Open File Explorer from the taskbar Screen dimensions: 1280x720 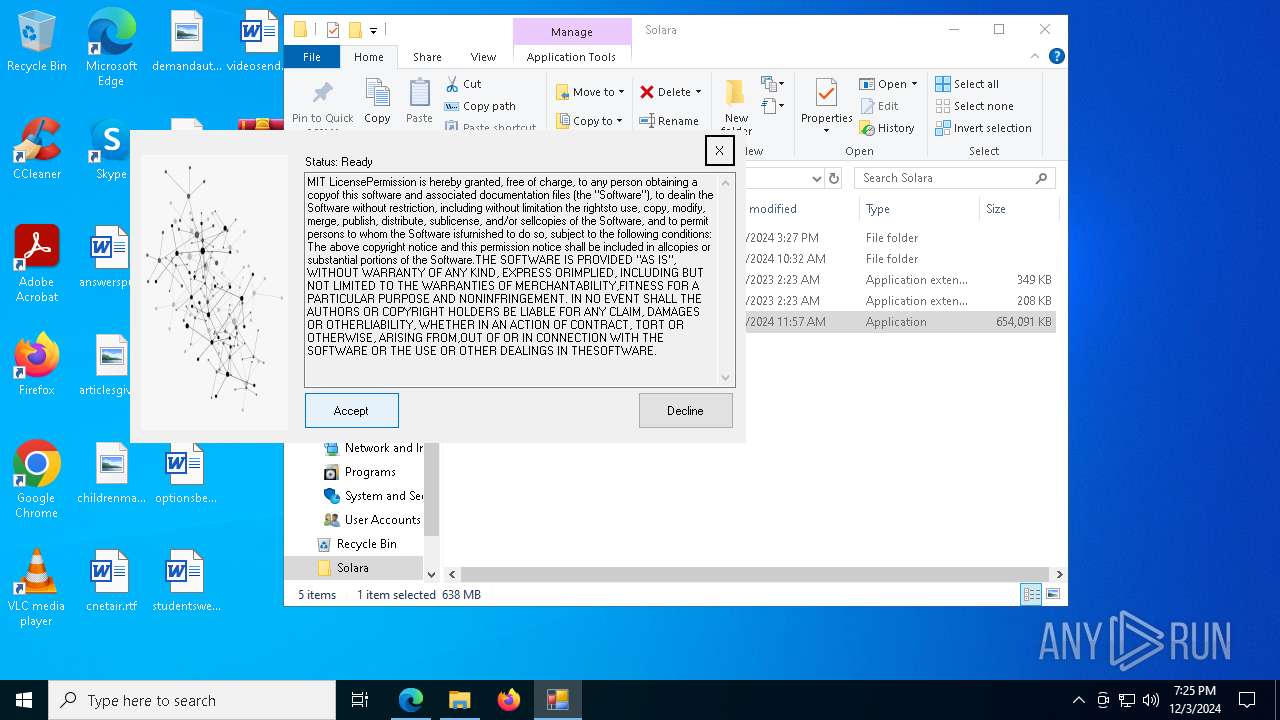[x=459, y=700]
